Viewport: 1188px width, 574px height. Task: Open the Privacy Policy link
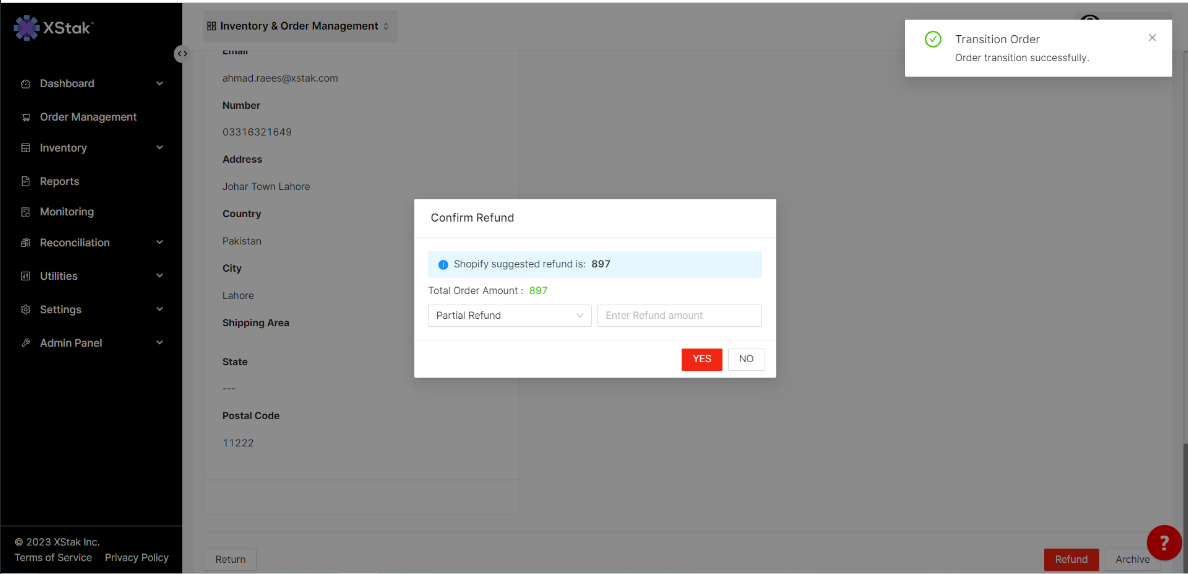point(136,558)
